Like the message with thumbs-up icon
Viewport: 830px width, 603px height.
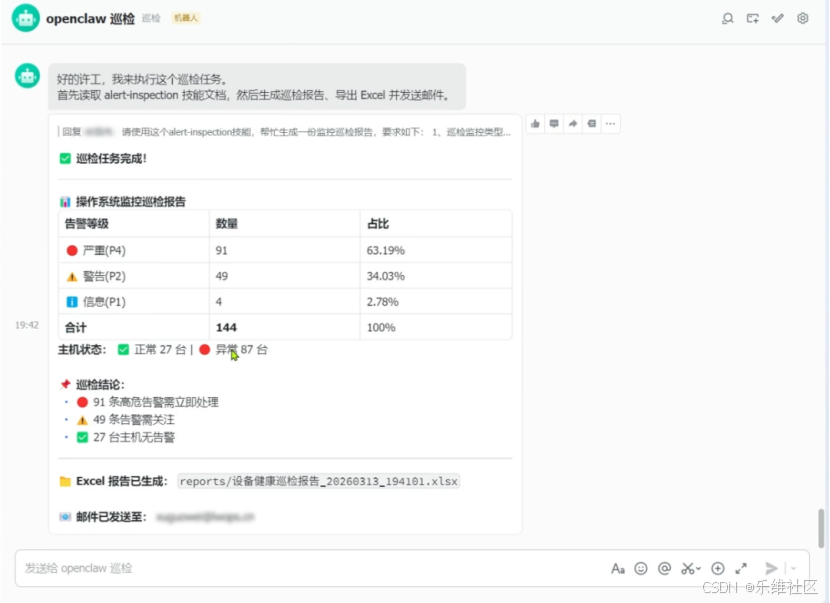(x=536, y=124)
